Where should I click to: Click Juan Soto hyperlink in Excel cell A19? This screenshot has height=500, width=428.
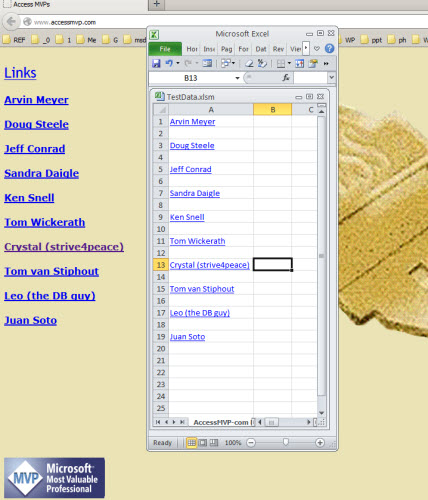(187, 337)
